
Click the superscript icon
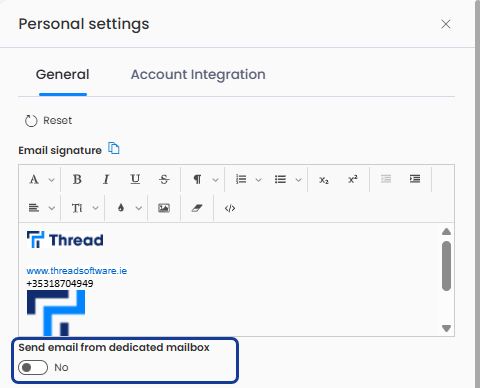(x=353, y=179)
